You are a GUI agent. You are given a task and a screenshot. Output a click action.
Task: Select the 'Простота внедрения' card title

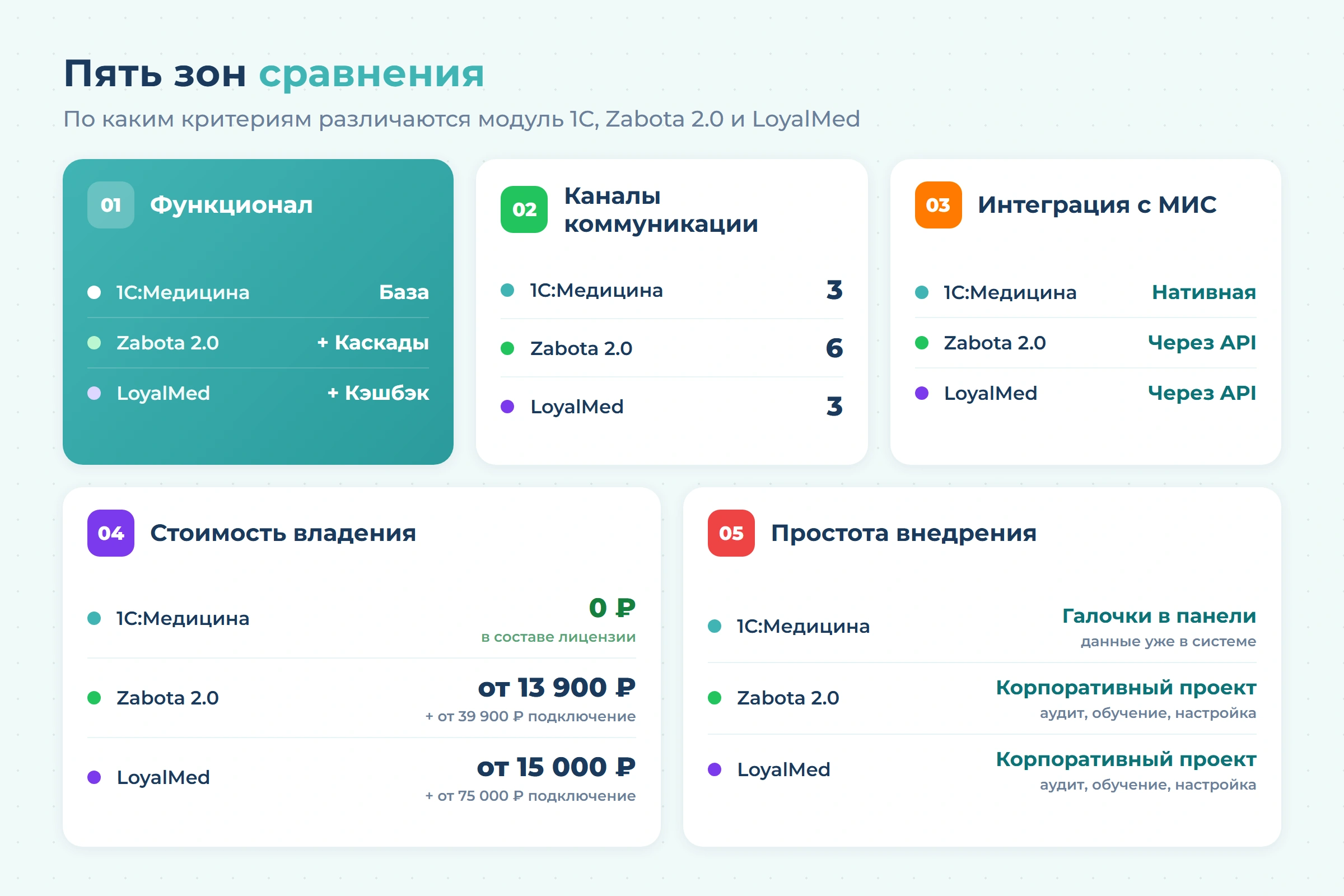point(903,533)
